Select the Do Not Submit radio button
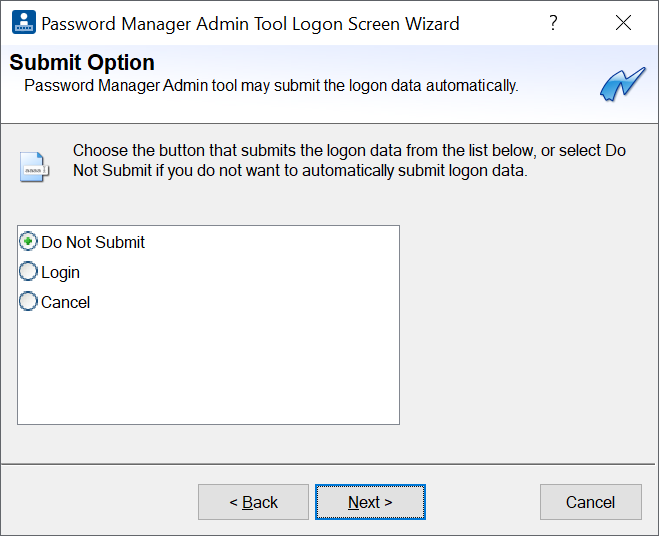 (29, 242)
